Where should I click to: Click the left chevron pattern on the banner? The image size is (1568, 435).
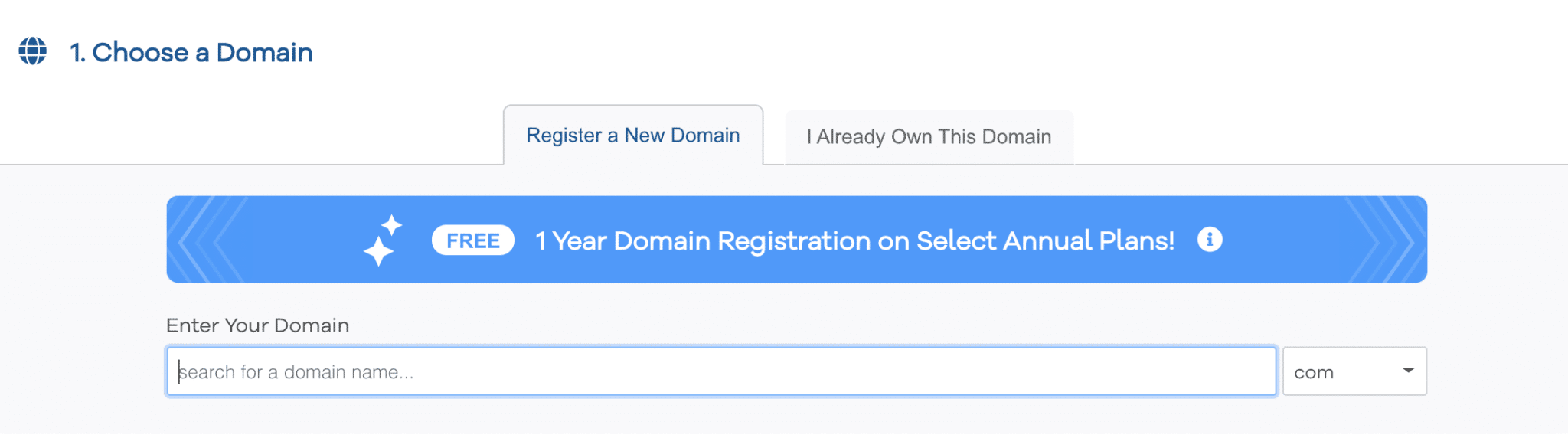207,240
